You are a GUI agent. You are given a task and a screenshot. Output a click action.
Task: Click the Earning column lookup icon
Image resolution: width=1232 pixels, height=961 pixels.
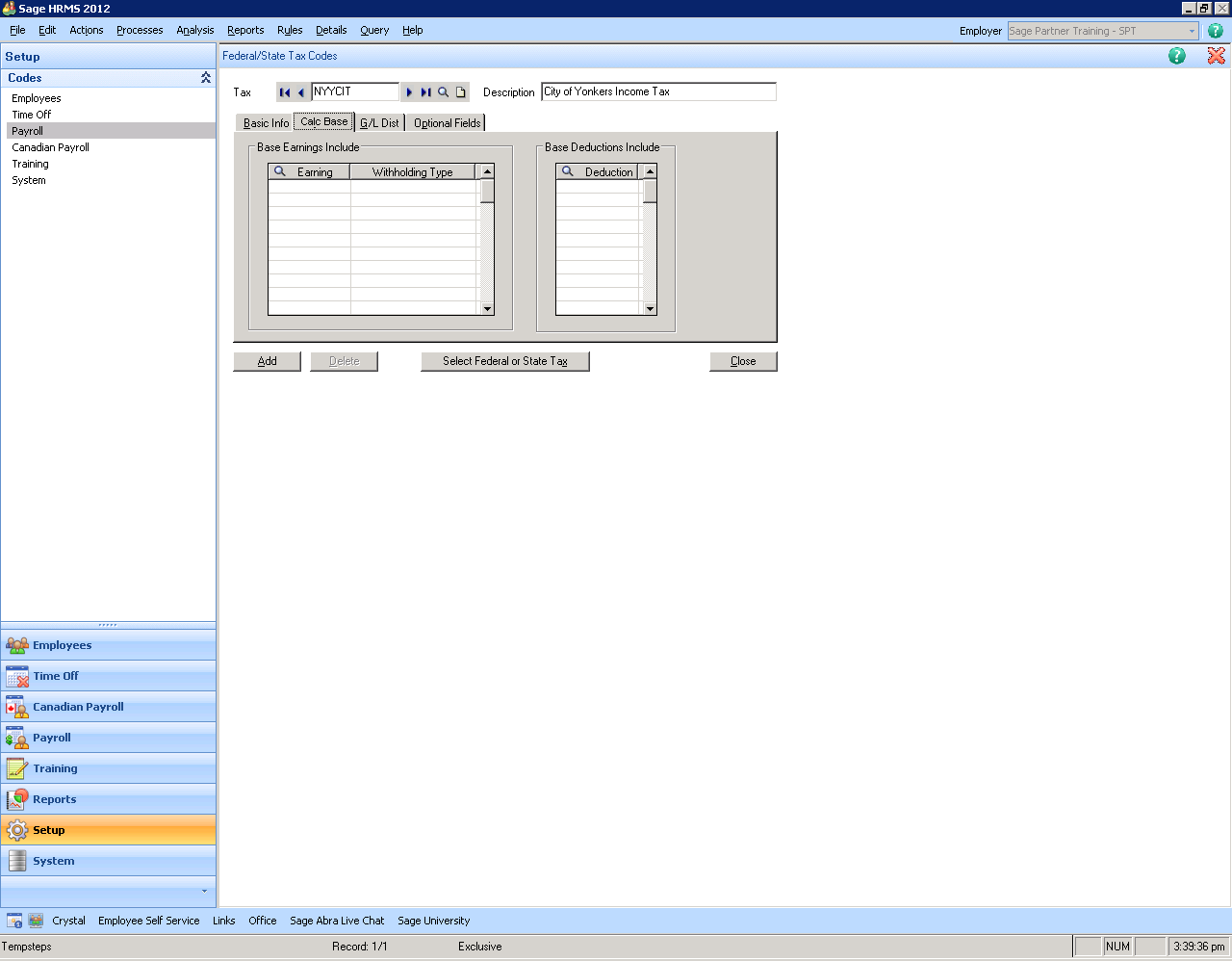tap(280, 171)
